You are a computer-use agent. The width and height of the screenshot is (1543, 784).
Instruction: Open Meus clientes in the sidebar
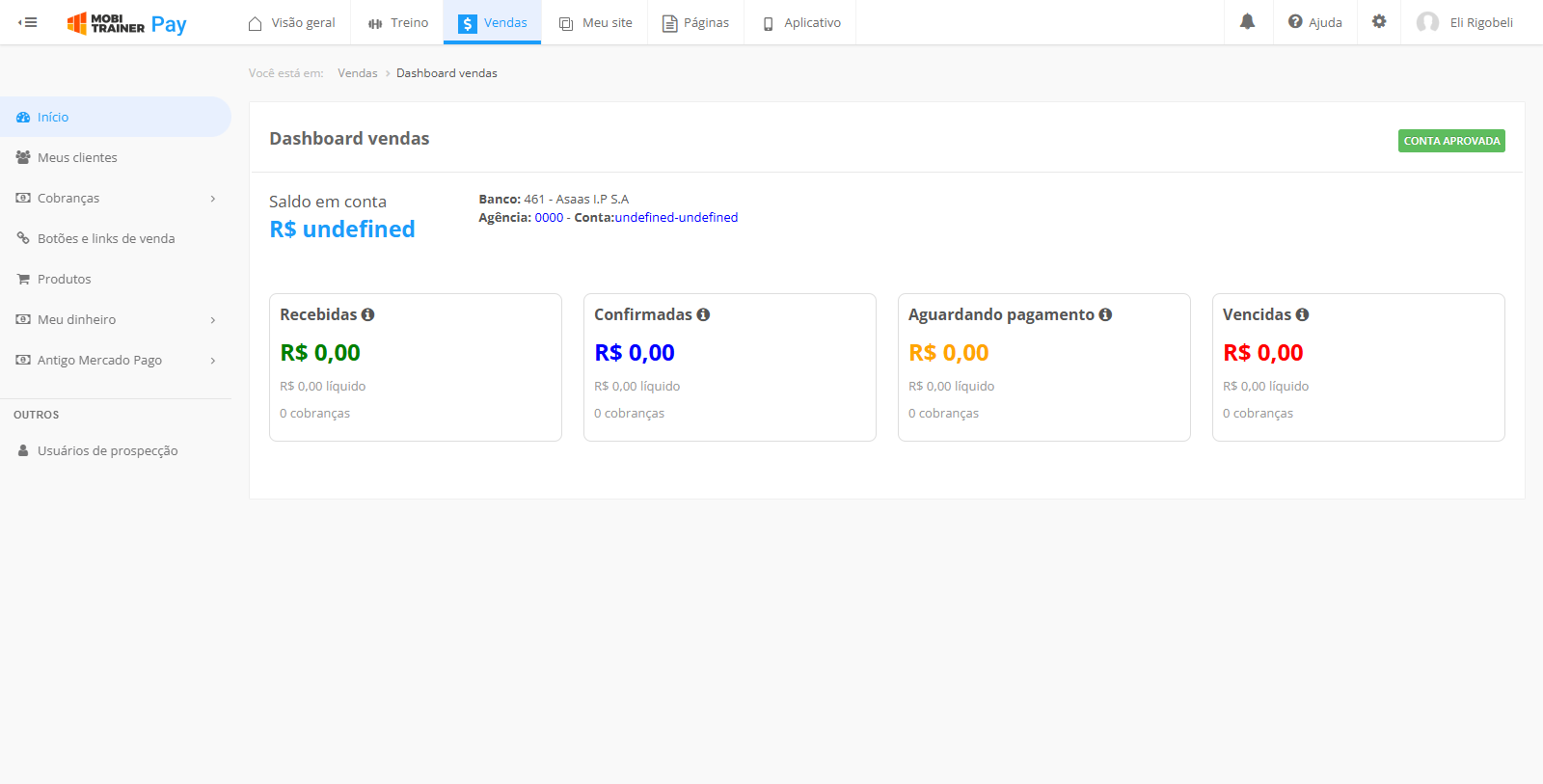[116, 157]
